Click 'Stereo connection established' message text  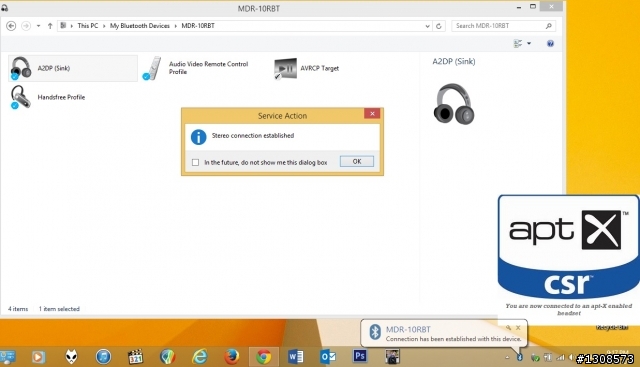253,136
